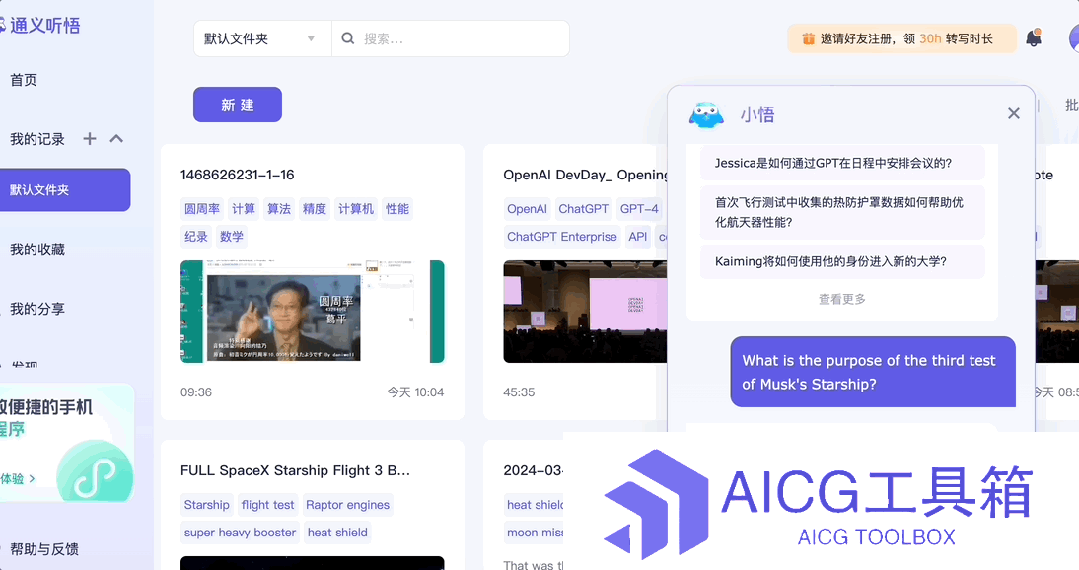The image size is (1079, 570).
Task: Open 帮助与反馈 in the sidebar
Action: (44, 549)
